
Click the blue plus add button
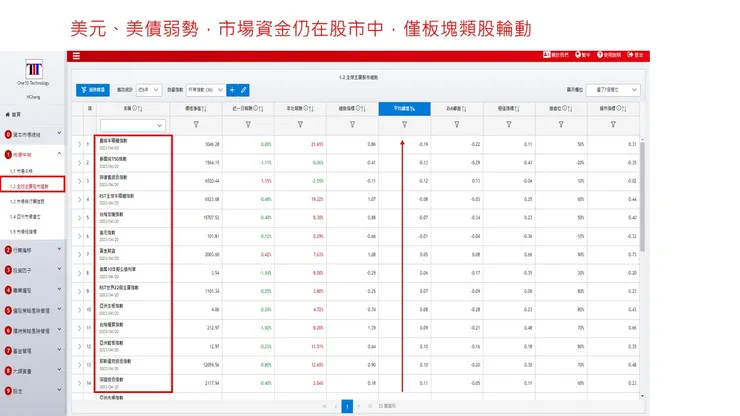click(x=232, y=90)
